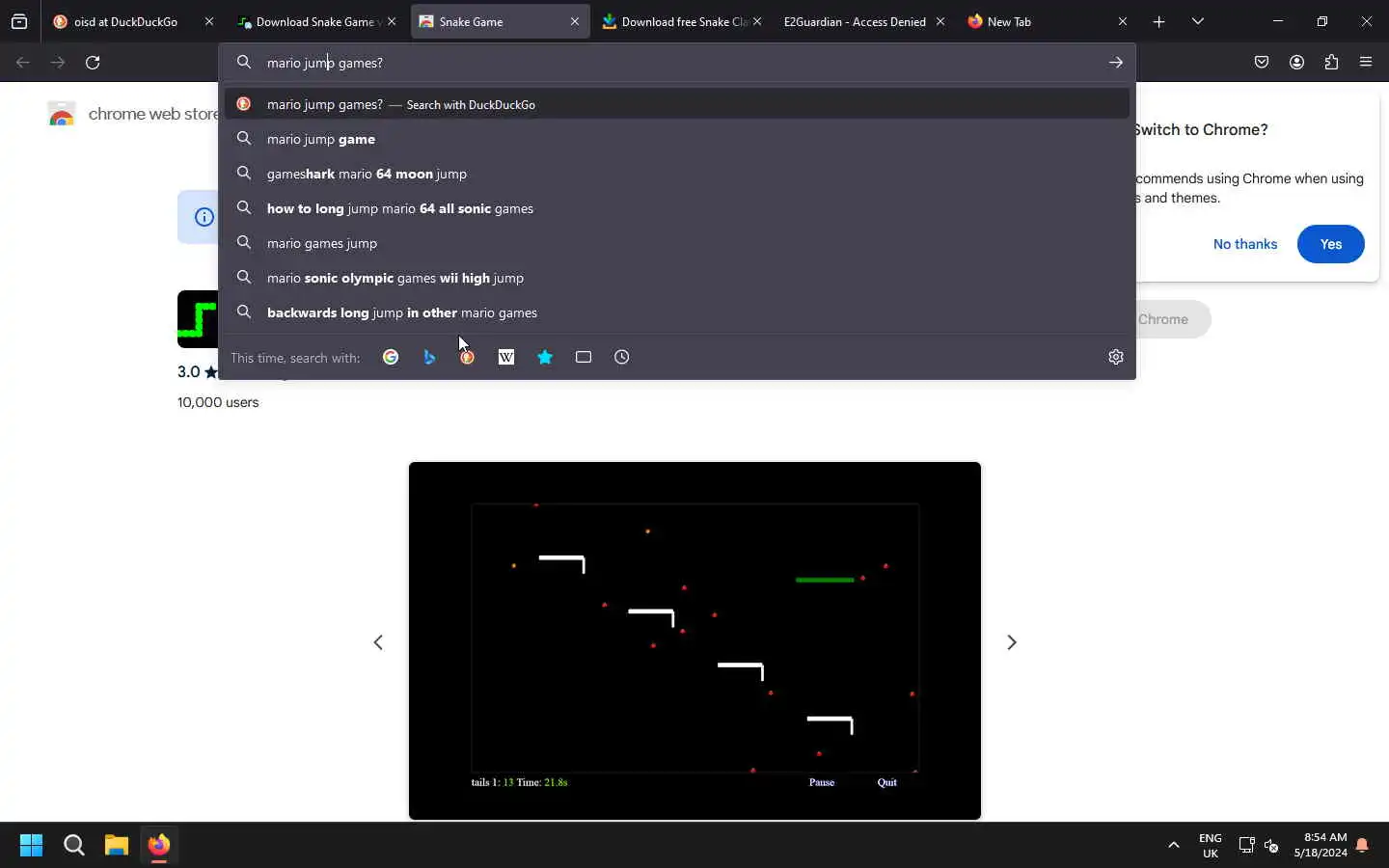
Task: Open a new tab with plus
Action: coord(1159,21)
